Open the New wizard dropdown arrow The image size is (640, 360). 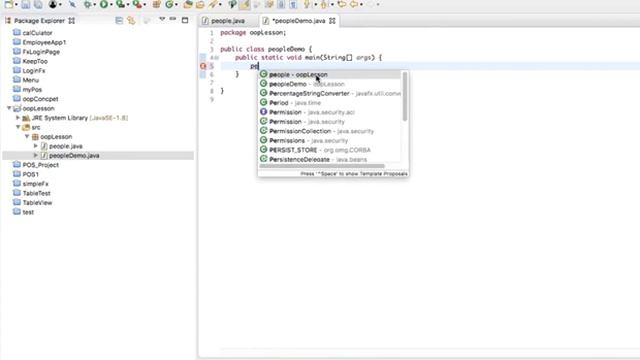(16, 4)
